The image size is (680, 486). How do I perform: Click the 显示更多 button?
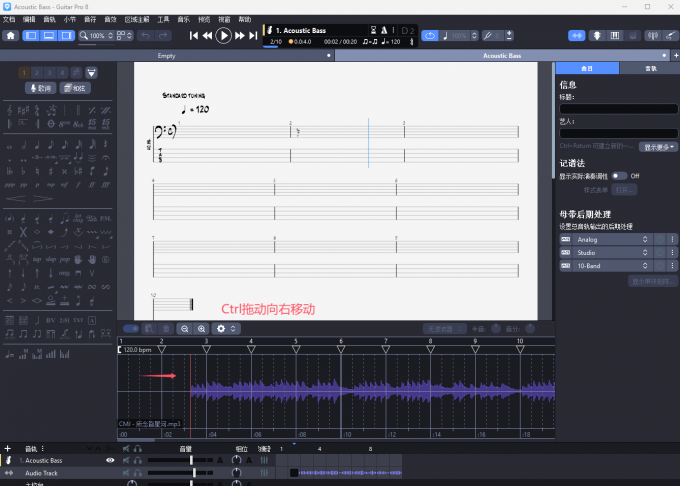coord(659,146)
